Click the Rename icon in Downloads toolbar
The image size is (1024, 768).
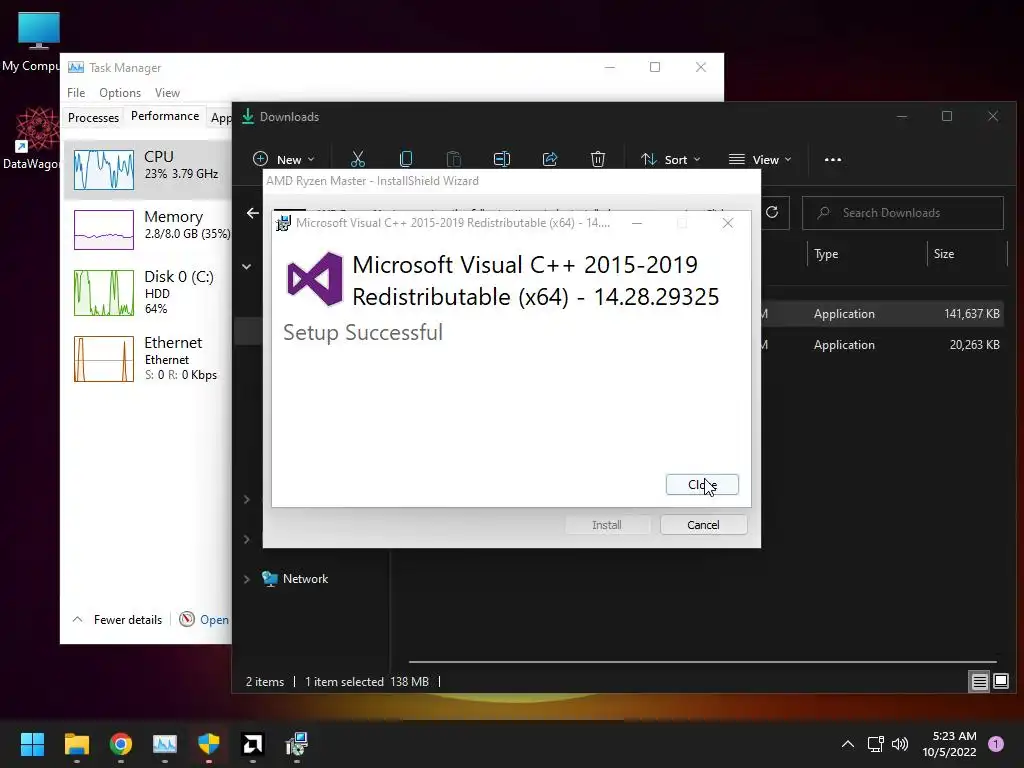(502, 159)
